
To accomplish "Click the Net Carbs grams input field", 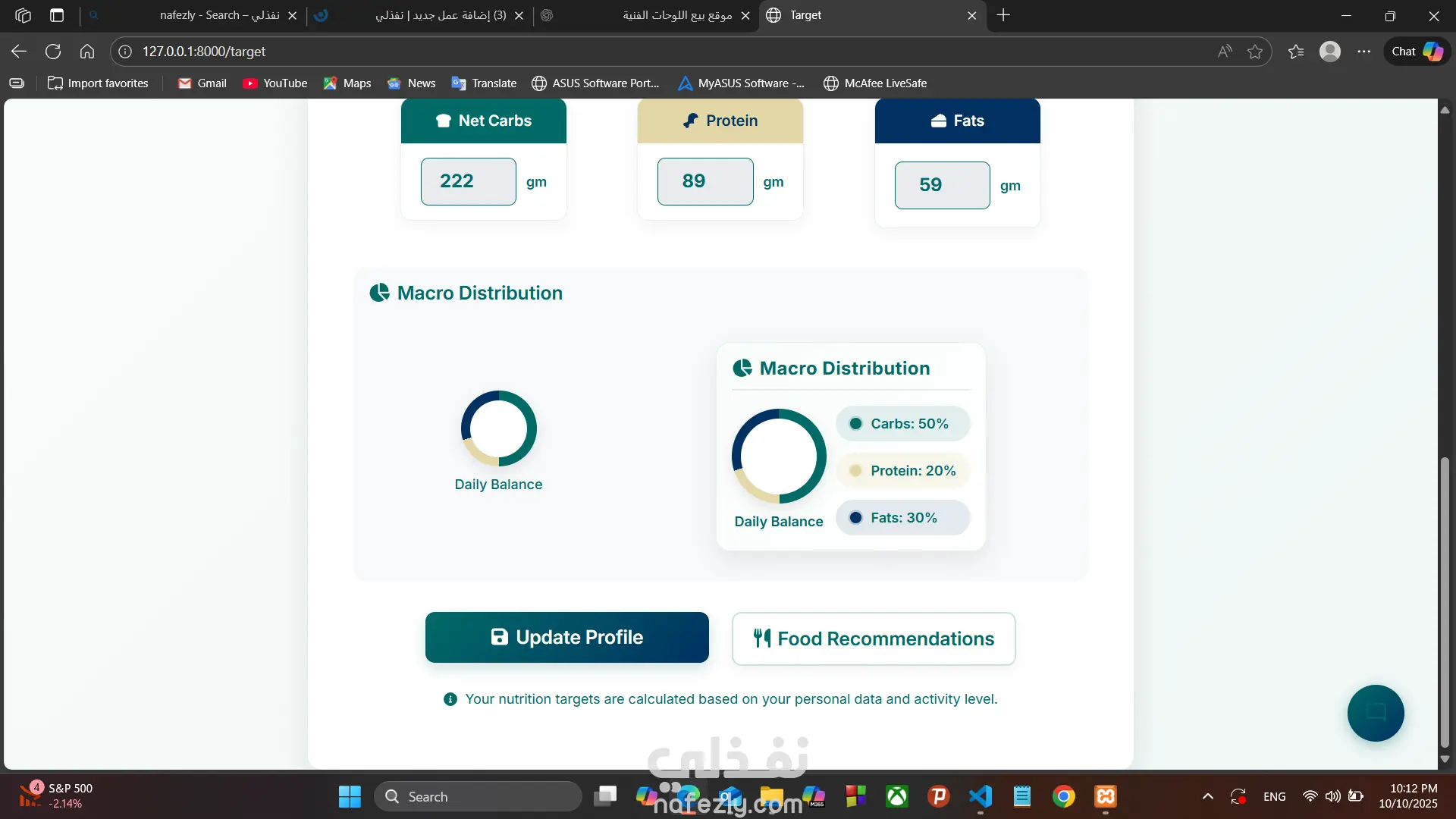I will click(x=468, y=181).
